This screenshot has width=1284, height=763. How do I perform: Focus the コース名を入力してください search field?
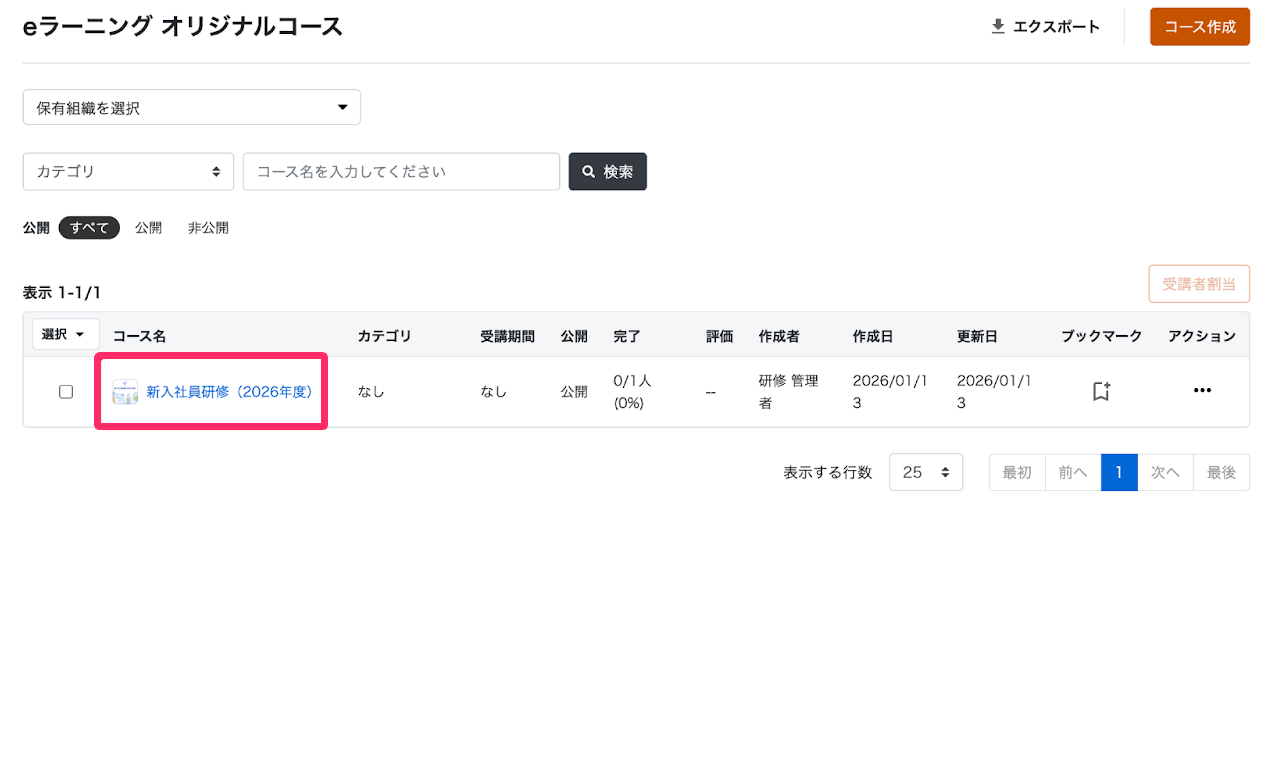pyautogui.click(x=401, y=171)
